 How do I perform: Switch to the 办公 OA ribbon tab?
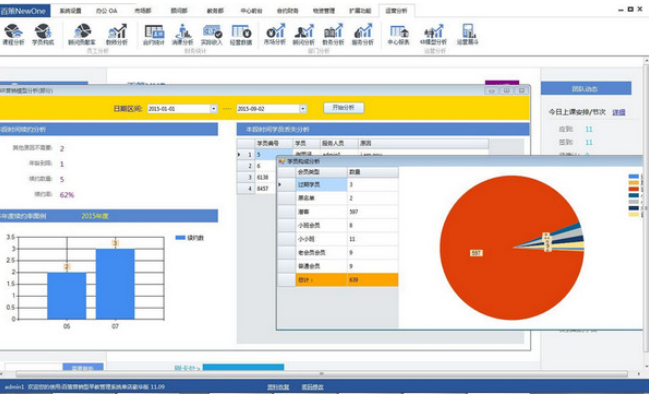click(x=106, y=11)
